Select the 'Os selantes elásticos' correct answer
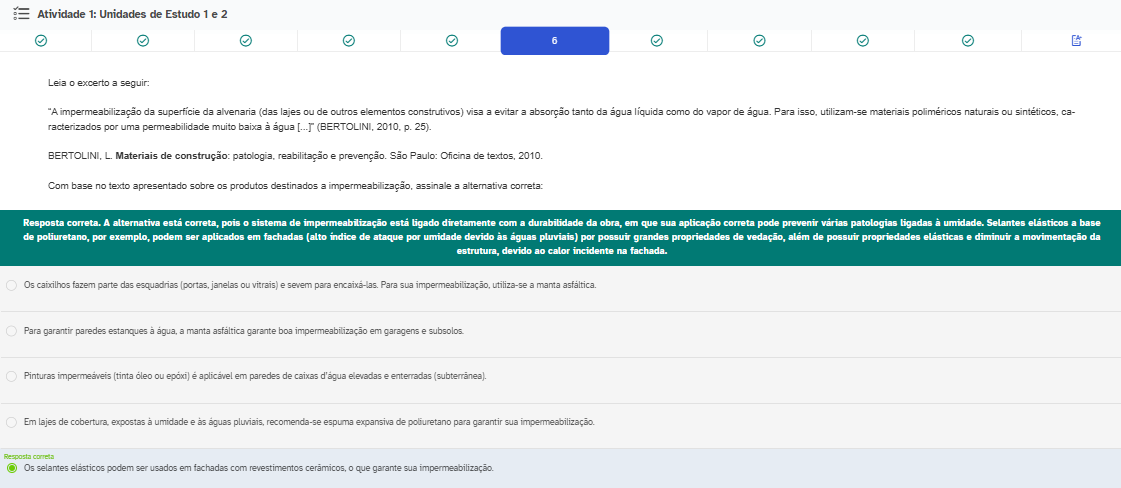 [x=11, y=468]
